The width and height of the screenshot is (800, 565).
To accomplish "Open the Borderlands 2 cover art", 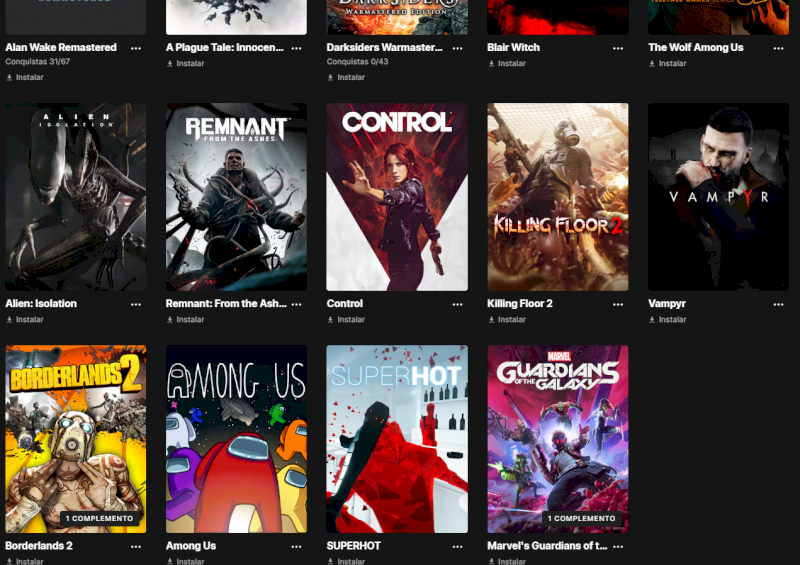I will (x=76, y=439).
